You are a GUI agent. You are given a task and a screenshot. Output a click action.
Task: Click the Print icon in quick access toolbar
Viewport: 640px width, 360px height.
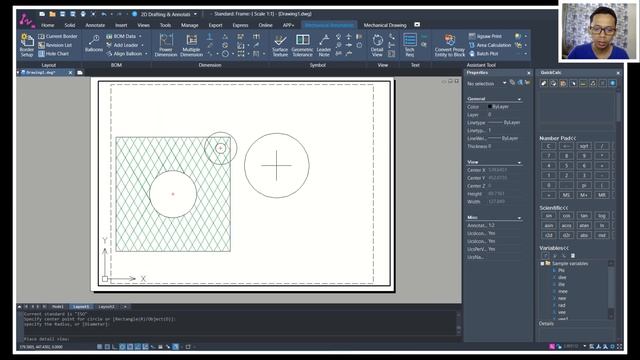click(83, 14)
